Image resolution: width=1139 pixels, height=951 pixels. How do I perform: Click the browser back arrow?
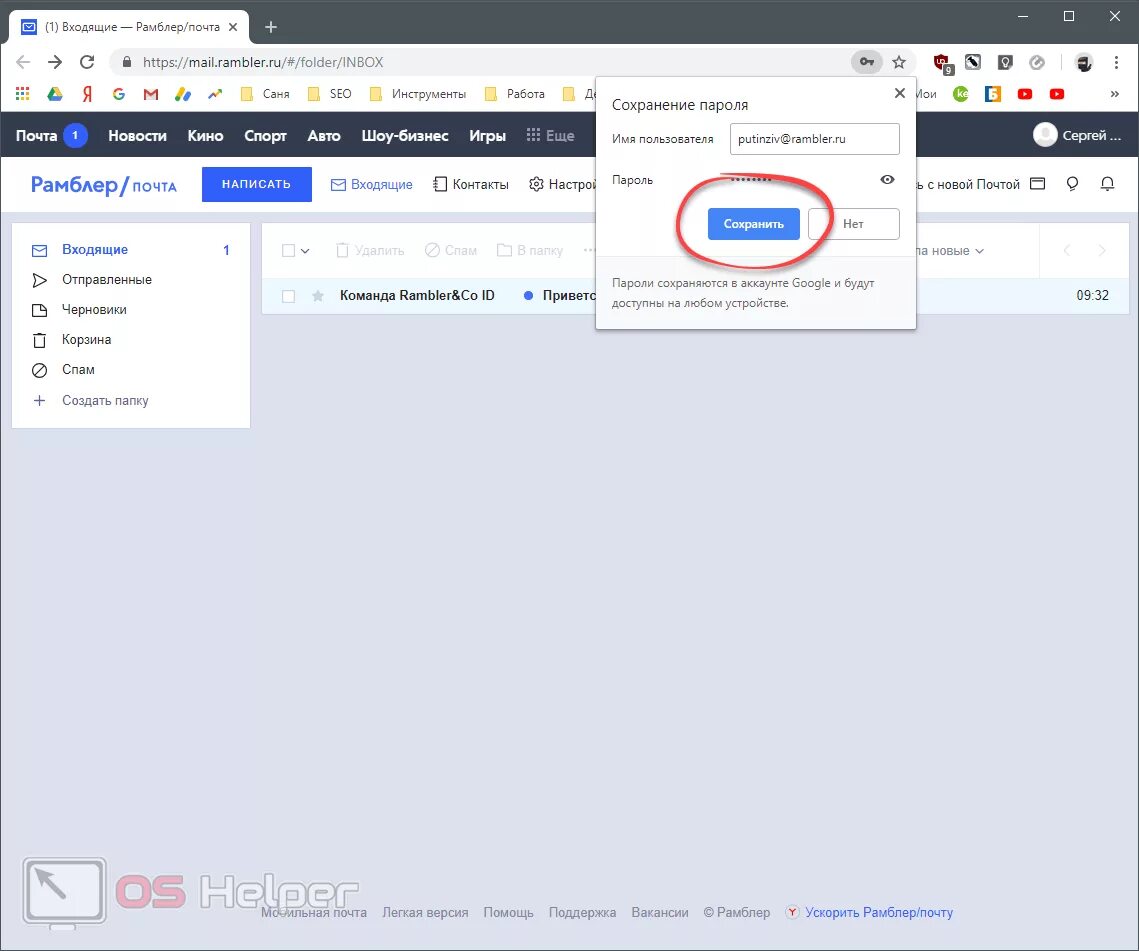point(23,62)
